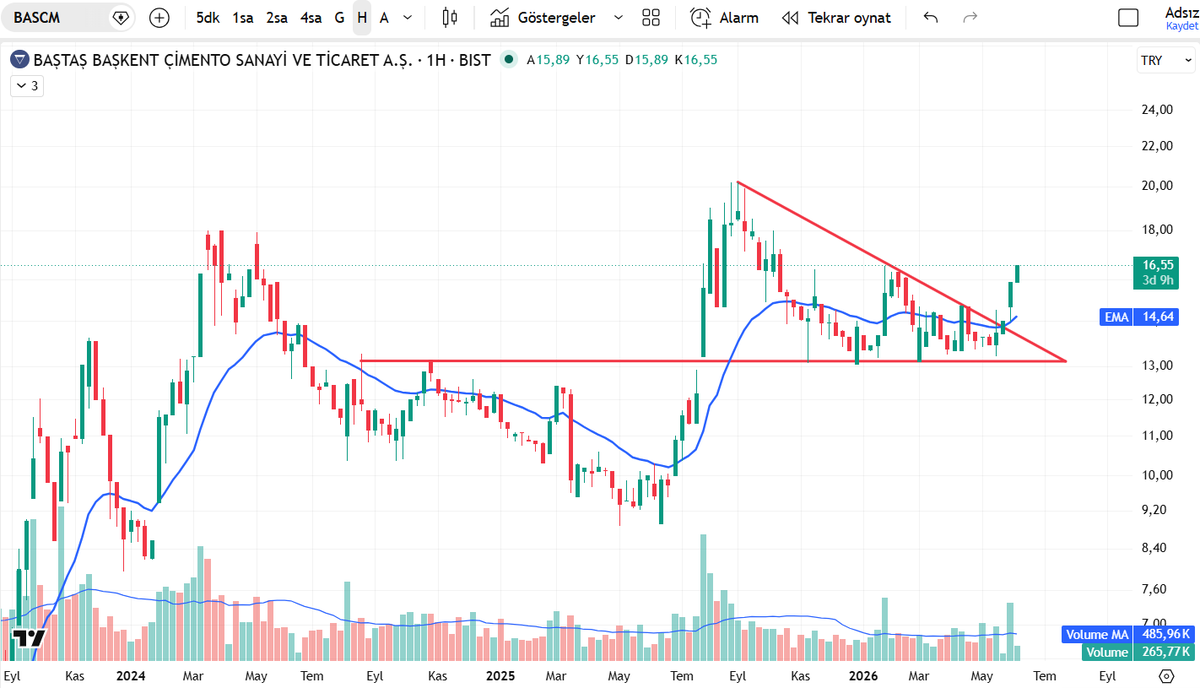The image size is (1200, 688).
Task: Create an alert with the Alarm button
Action: 725,18
